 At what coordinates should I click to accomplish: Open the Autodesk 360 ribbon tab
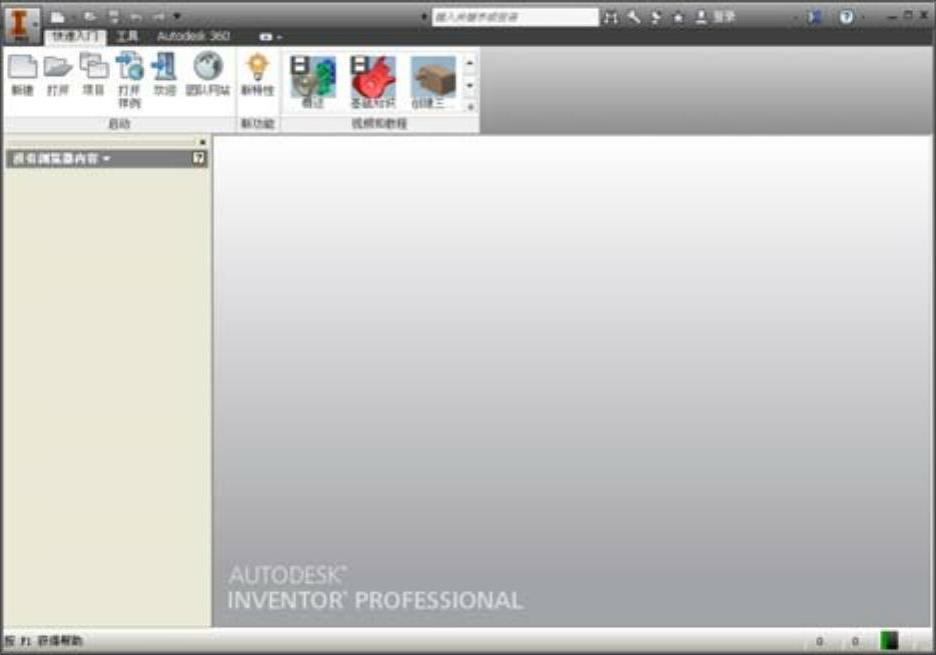pyautogui.click(x=193, y=36)
